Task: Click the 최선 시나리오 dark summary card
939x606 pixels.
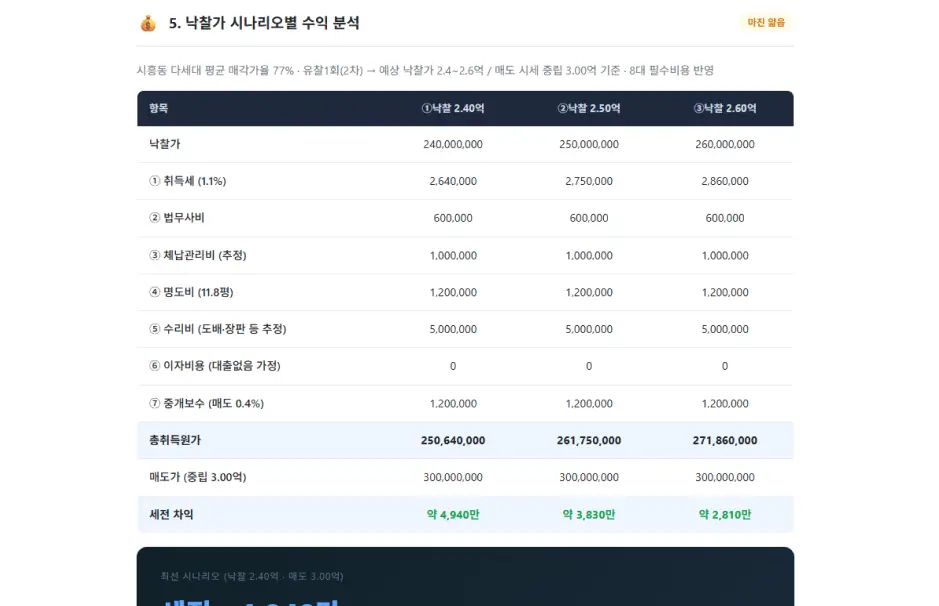Action: click(x=465, y=576)
